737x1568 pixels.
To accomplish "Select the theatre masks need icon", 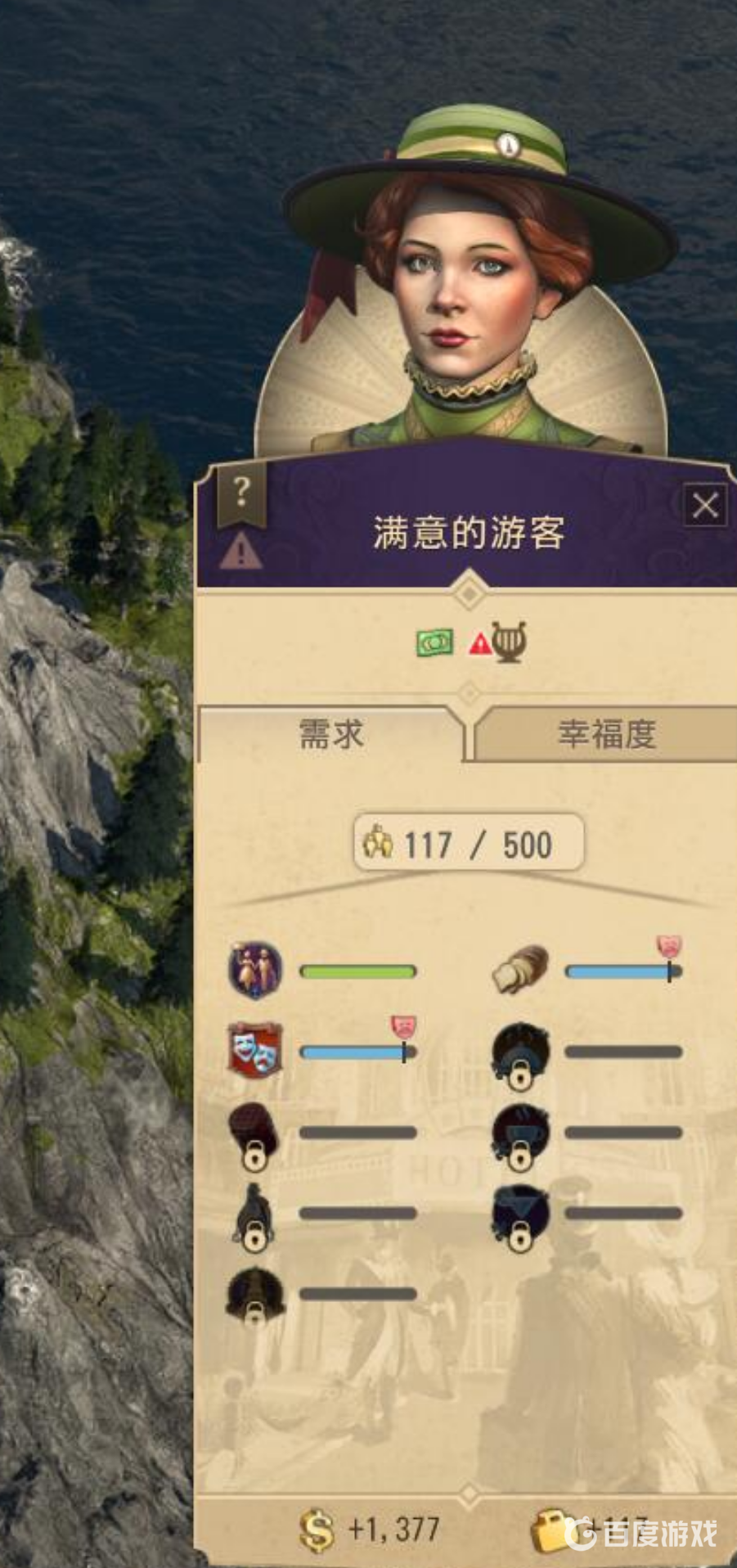I will point(255,1050).
